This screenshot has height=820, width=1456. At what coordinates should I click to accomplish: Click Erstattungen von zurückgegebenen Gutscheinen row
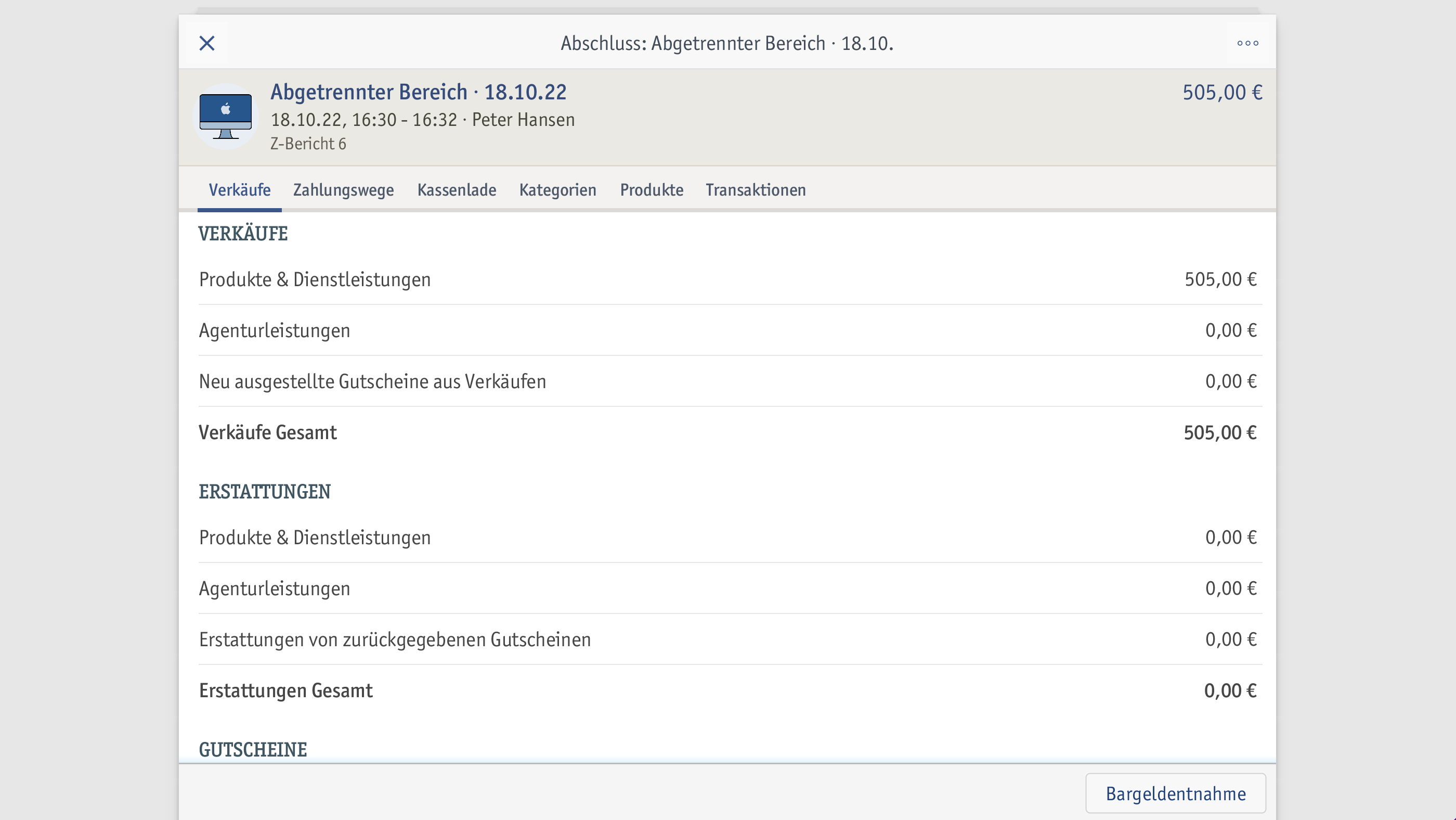tap(730, 639)
